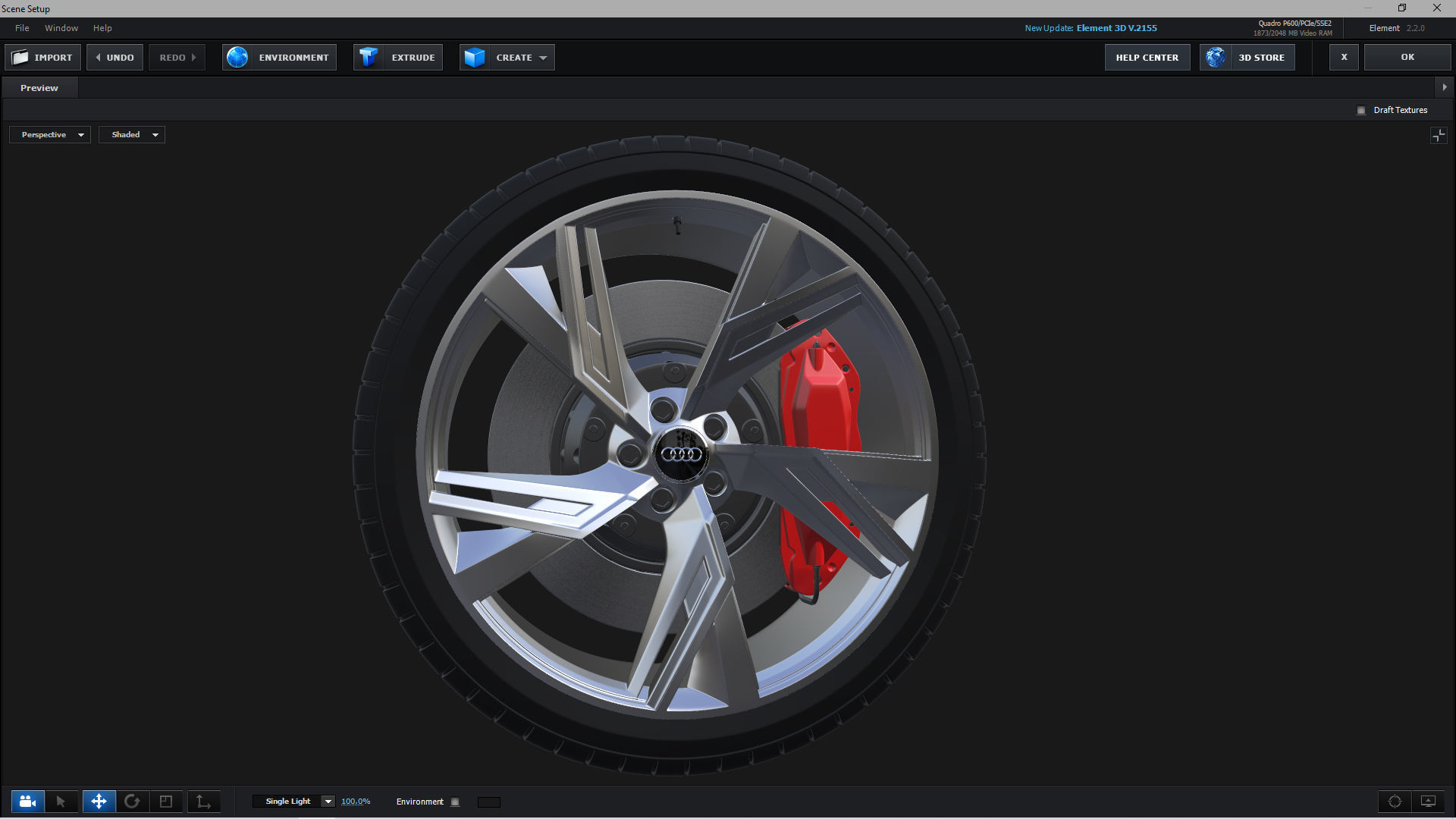Click the 3D STORE label
Image resolution: width=1456 pixels, height=819 pixels.
[x=1261, y=58]
